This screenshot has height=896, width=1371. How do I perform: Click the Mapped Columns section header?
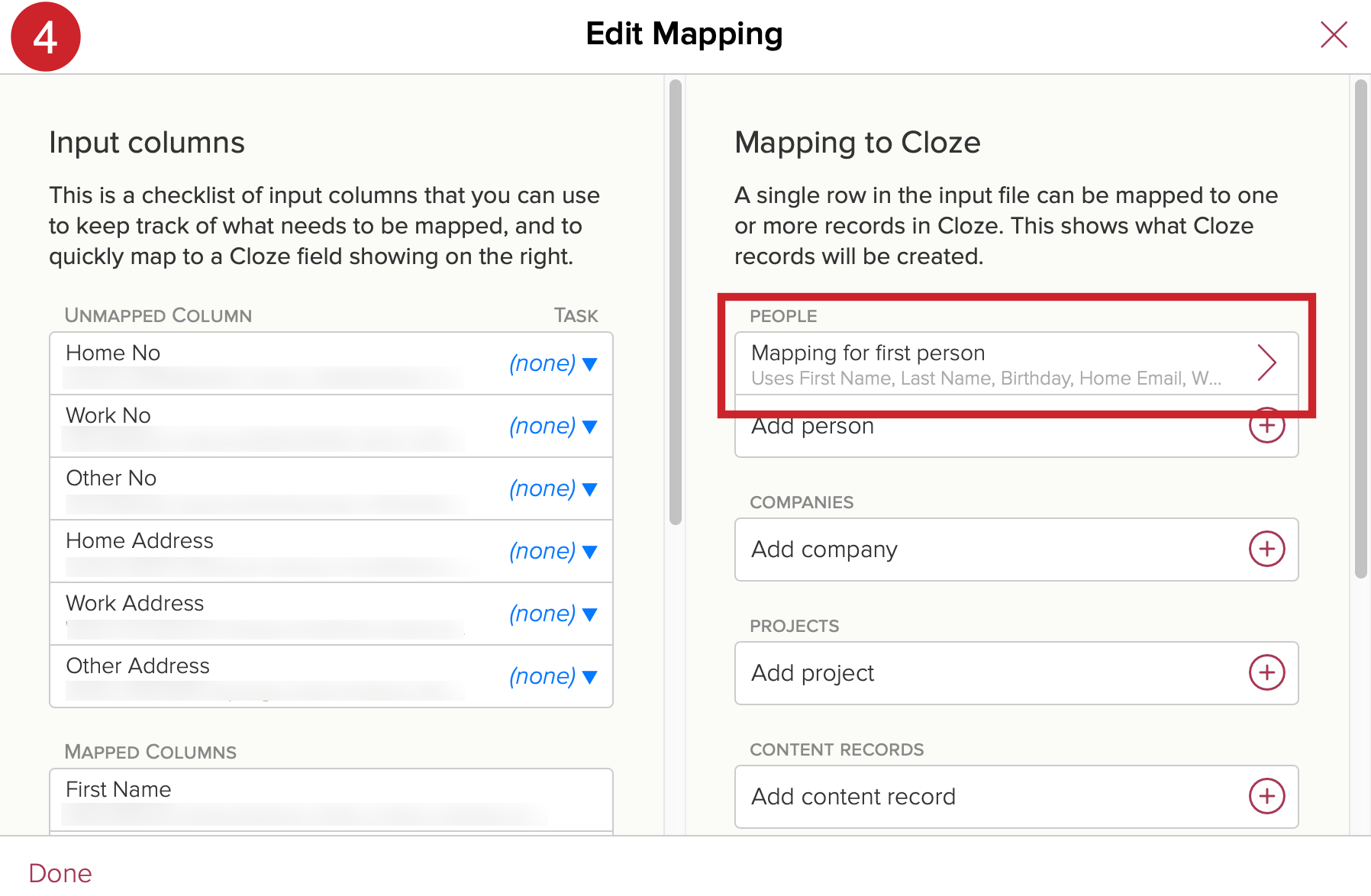(x=150, y=752)
